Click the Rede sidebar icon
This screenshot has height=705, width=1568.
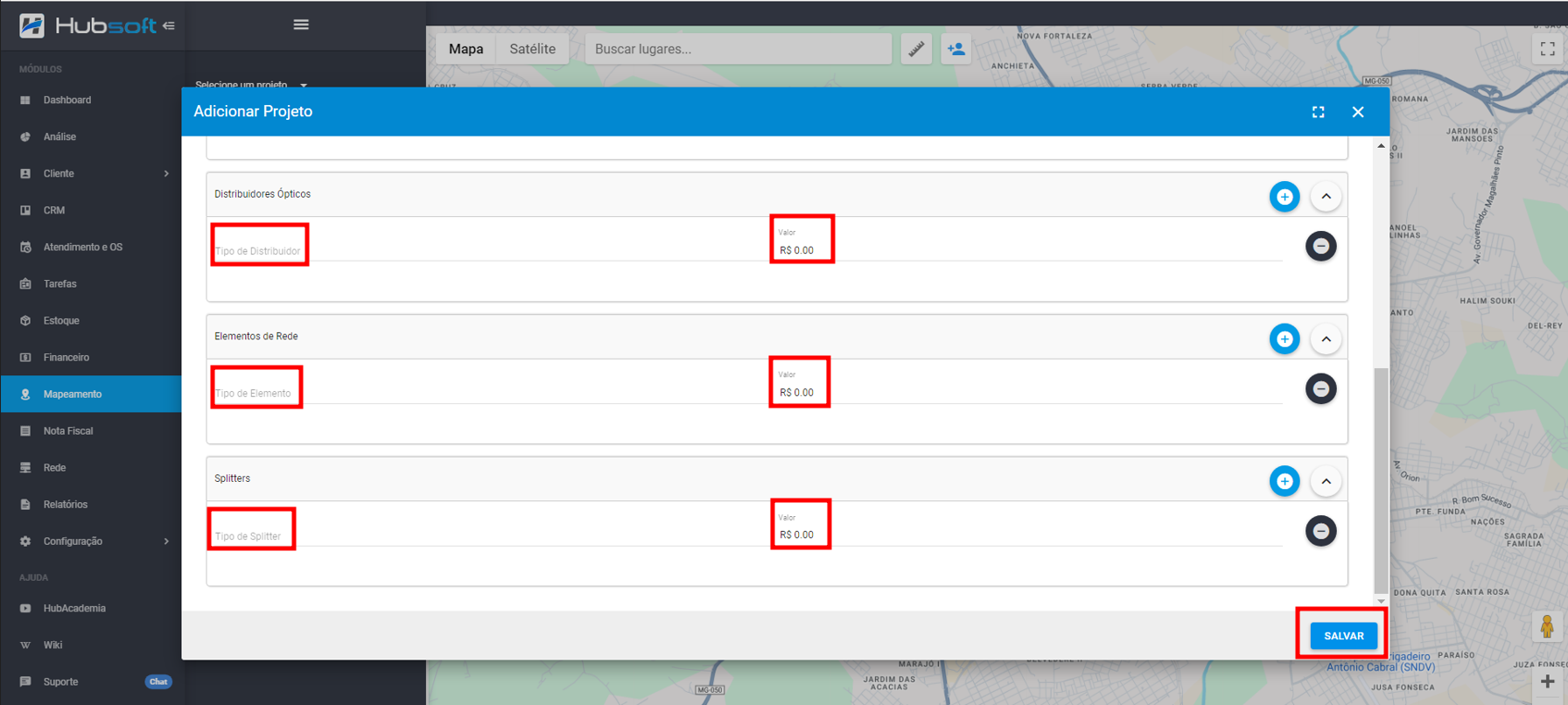coord(25,467)
